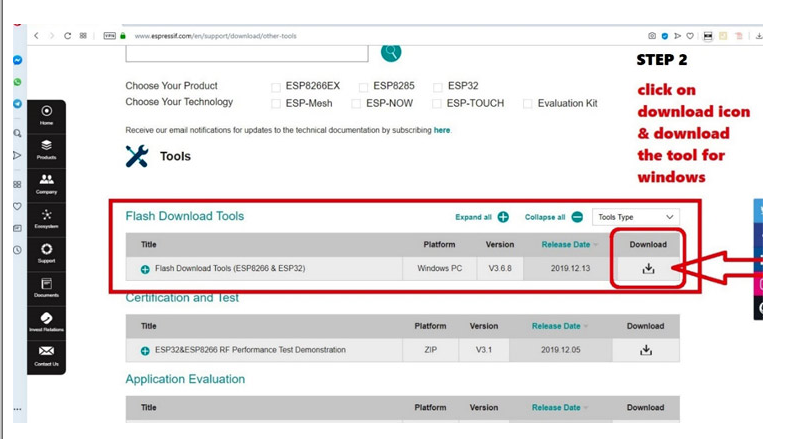The width and height of the screenshot is (794, 439).
Task: Open the Messenger icon in Opera sidebar
Action: pos(18,60)
